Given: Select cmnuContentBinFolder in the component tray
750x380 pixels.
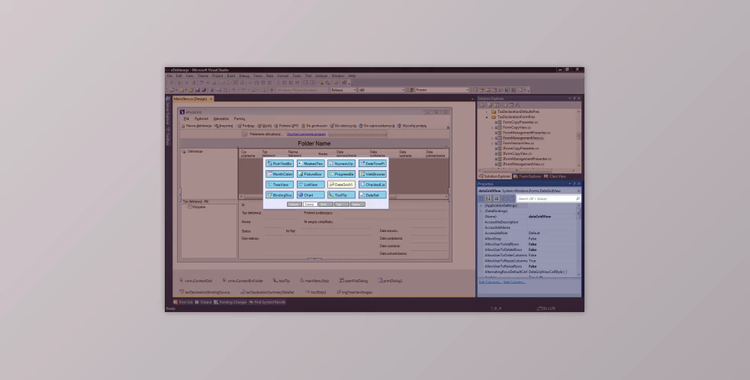Looking at the screenshot, I should [x=243, y=281].
